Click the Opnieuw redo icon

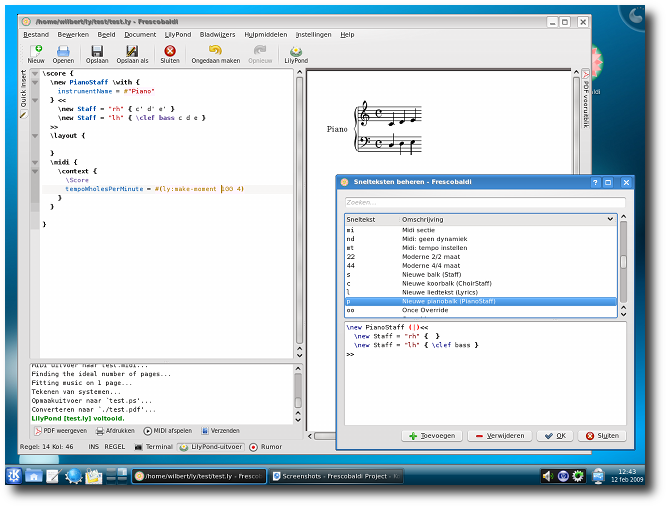260,54
